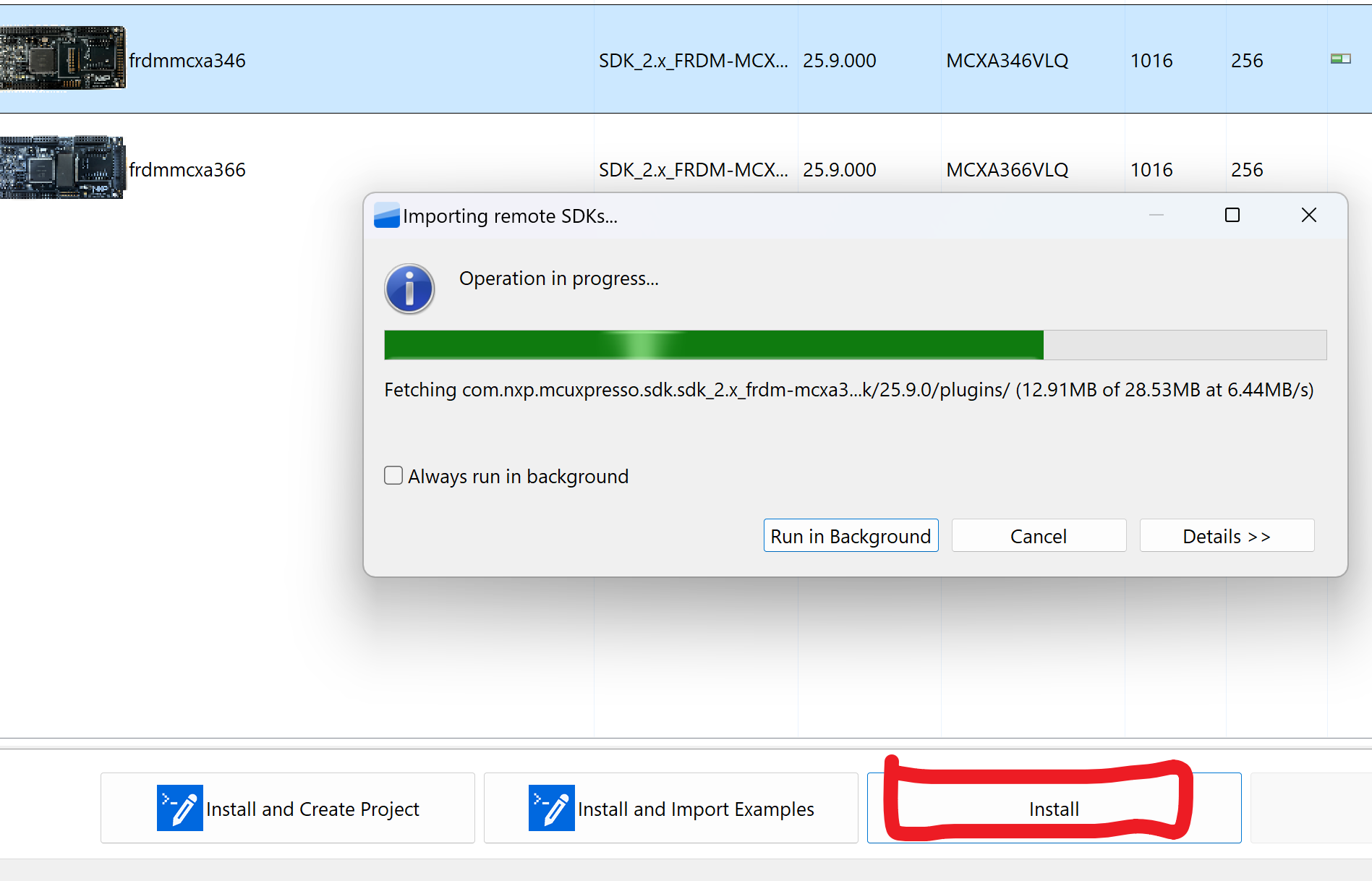Click the MCXA366VLQ device cell

(1007, 170)
